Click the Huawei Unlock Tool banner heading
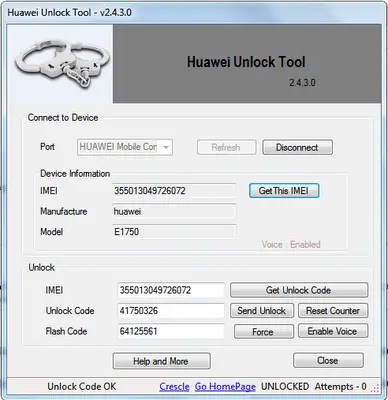Screen dimensions: 388x400 [x=246, y=62]
